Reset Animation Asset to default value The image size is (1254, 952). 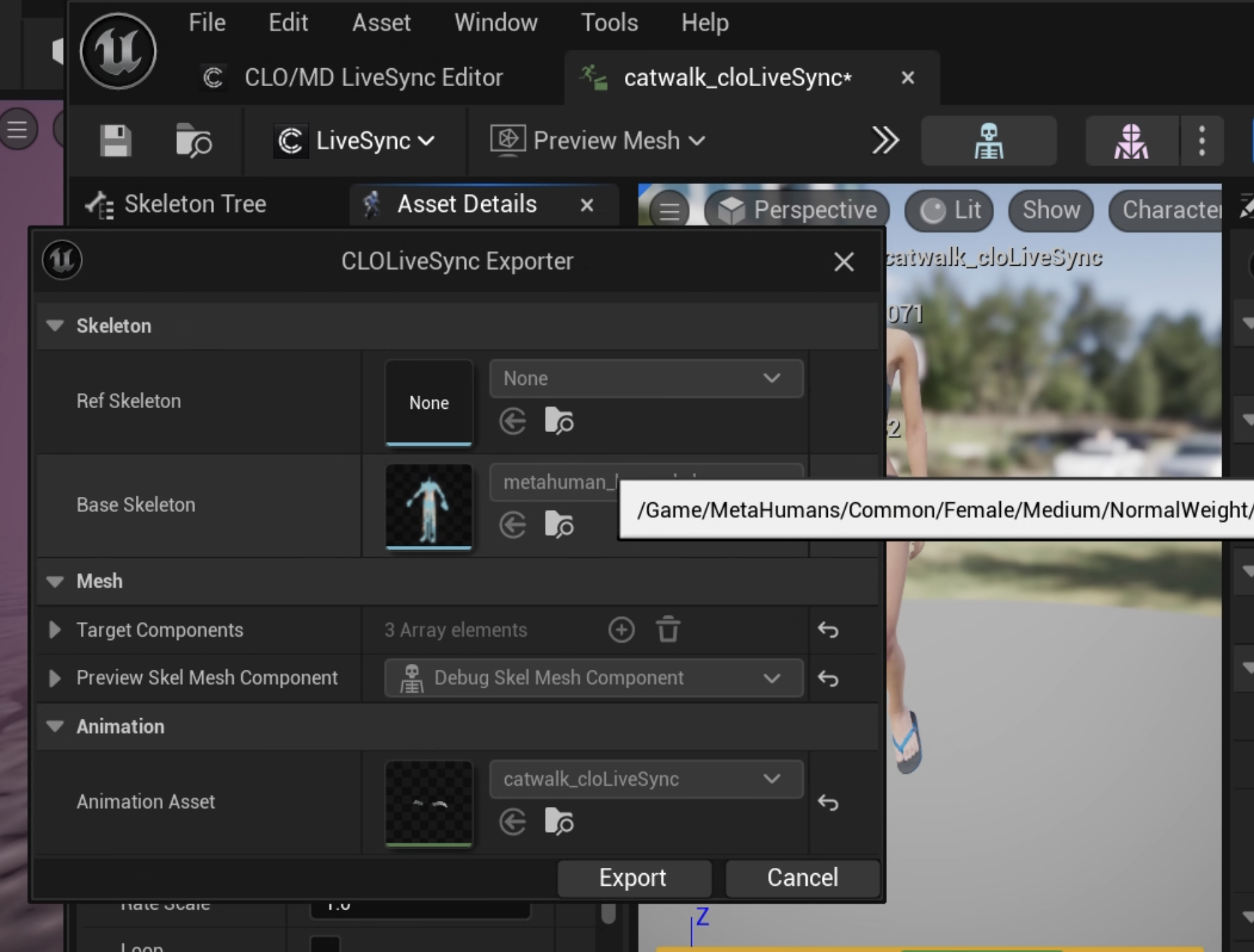(x=828, y=802)
